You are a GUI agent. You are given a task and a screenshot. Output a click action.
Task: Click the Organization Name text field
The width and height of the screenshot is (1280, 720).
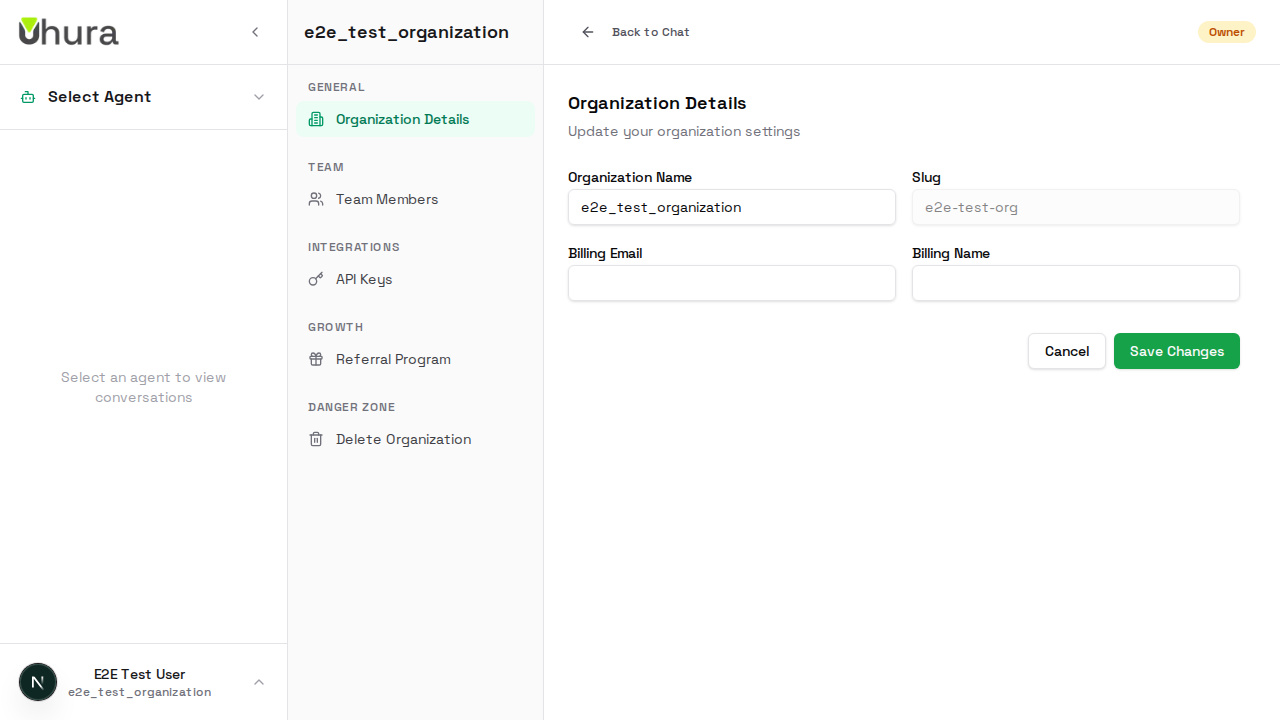click(731, 207)
